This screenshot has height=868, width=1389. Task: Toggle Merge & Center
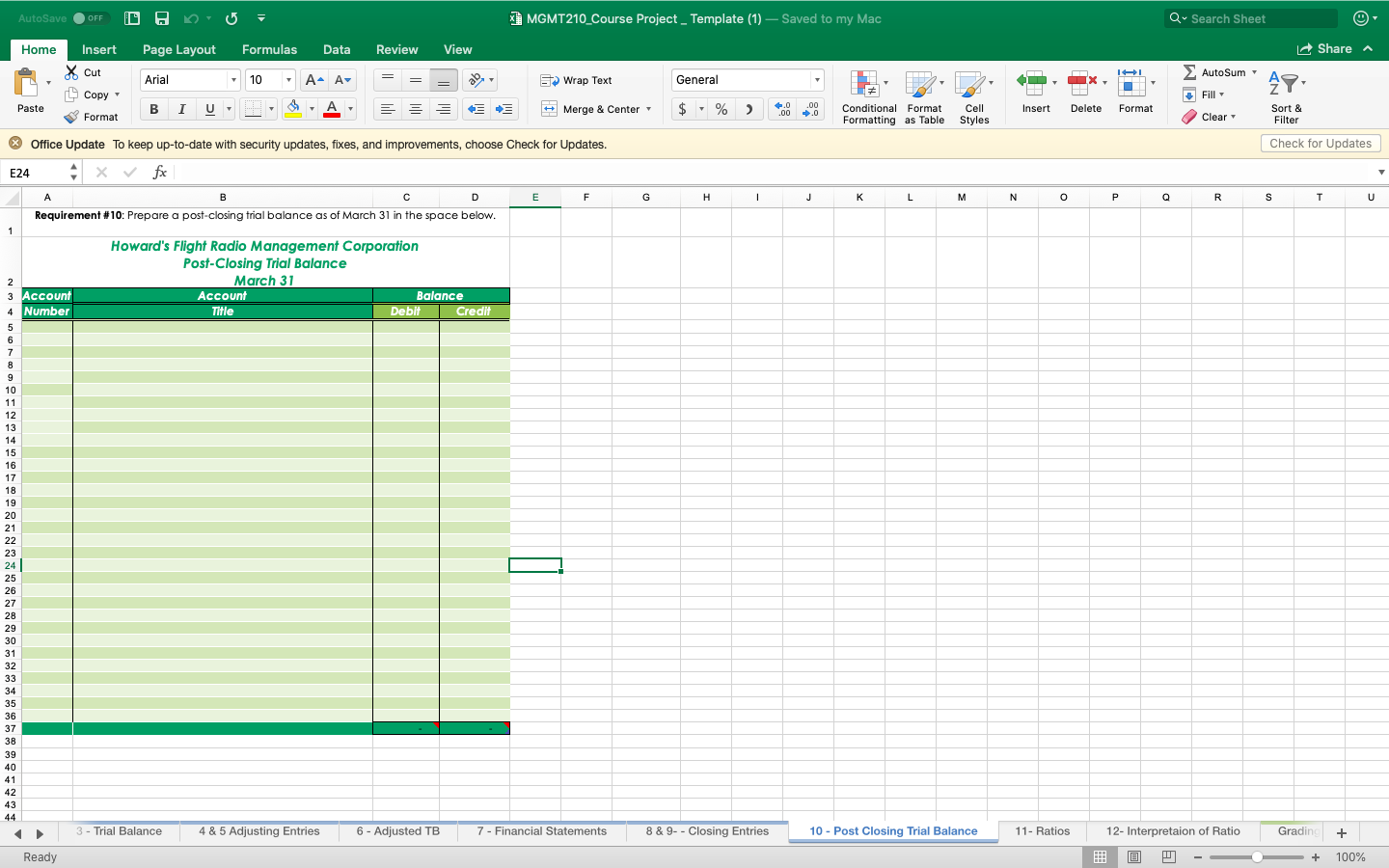click(x=590, y=109)
